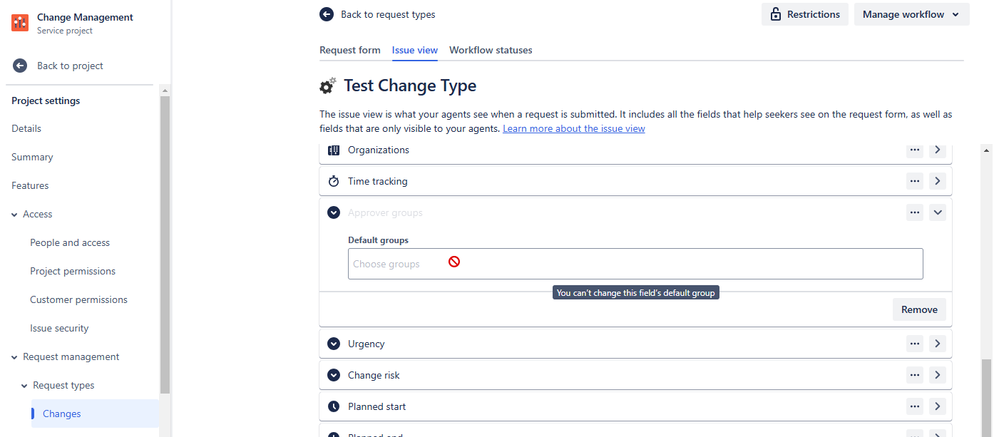Click the Planned start clock icon
The height and width of the screenshot is (437, 999).
[x=334, y=407]
